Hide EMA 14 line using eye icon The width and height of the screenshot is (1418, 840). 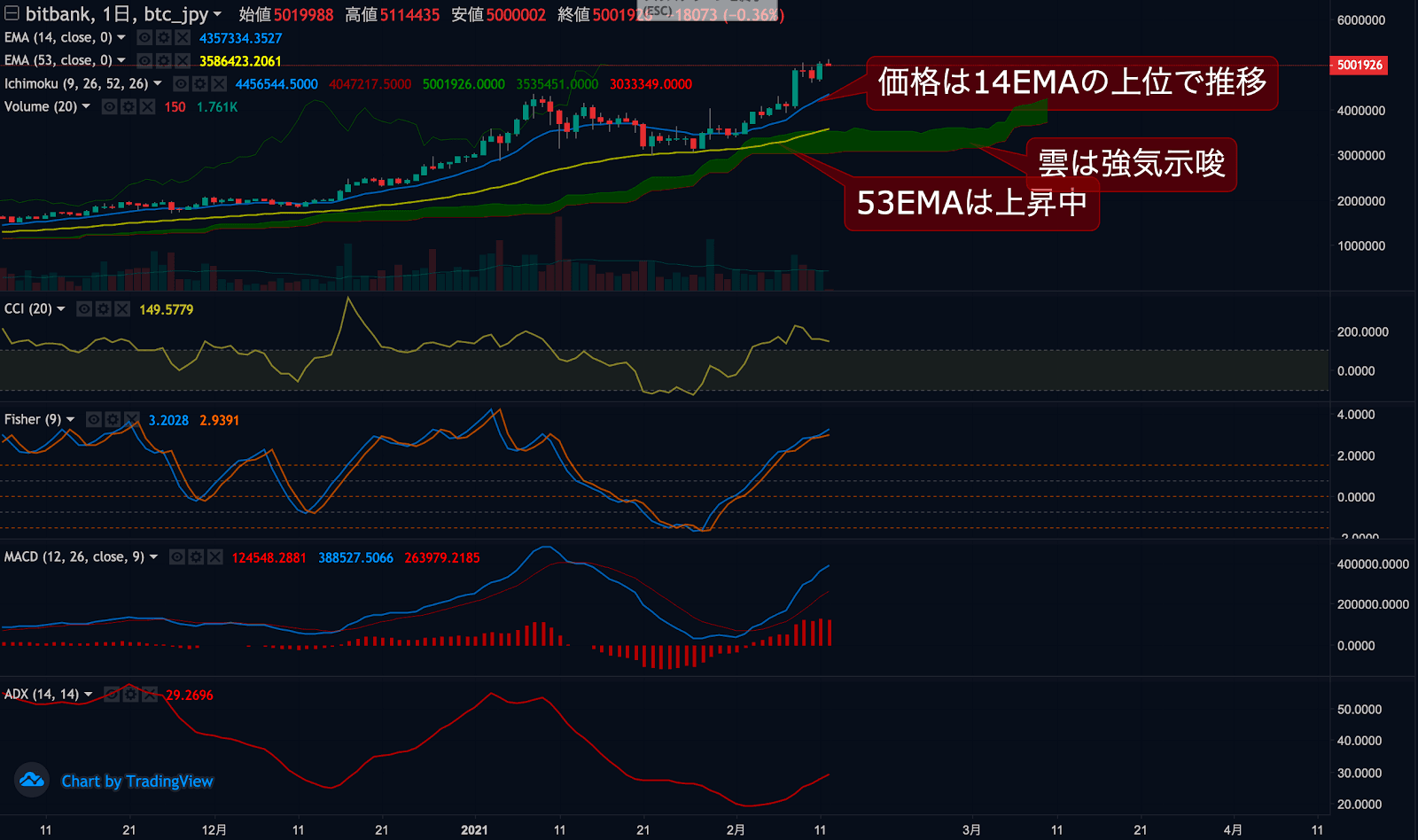(x=144, y=38)
